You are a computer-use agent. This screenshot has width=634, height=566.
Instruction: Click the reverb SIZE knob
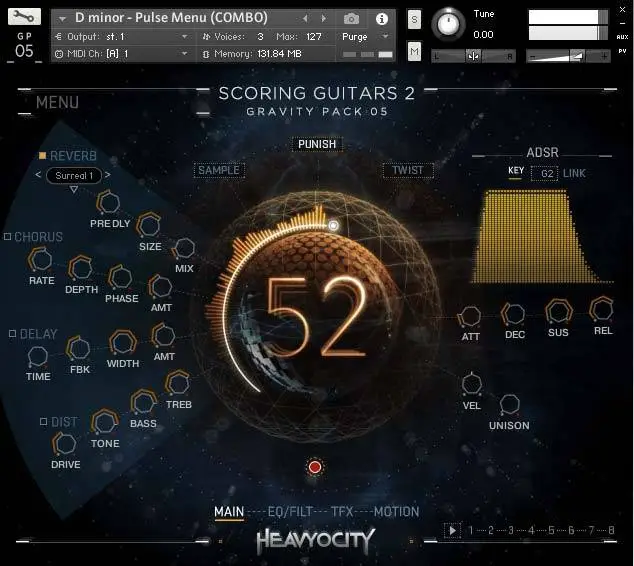pyautogui.click(x=149, y=225)
